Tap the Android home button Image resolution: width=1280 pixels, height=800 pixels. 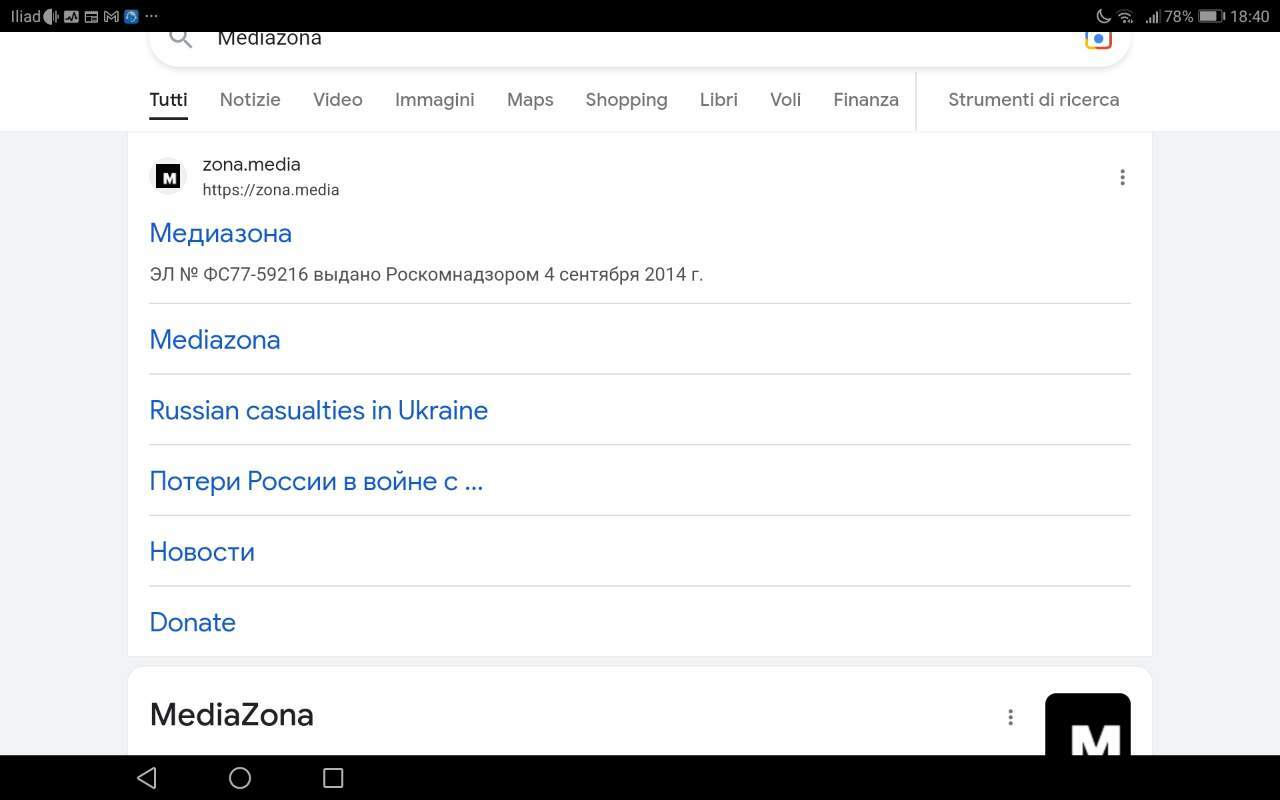point(240,778)
